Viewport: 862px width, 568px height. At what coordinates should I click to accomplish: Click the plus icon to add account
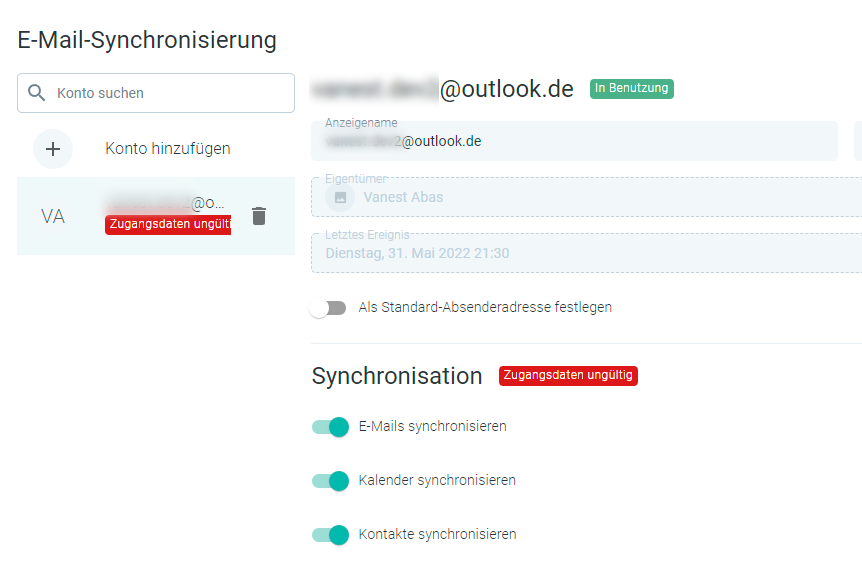[53, 149]
